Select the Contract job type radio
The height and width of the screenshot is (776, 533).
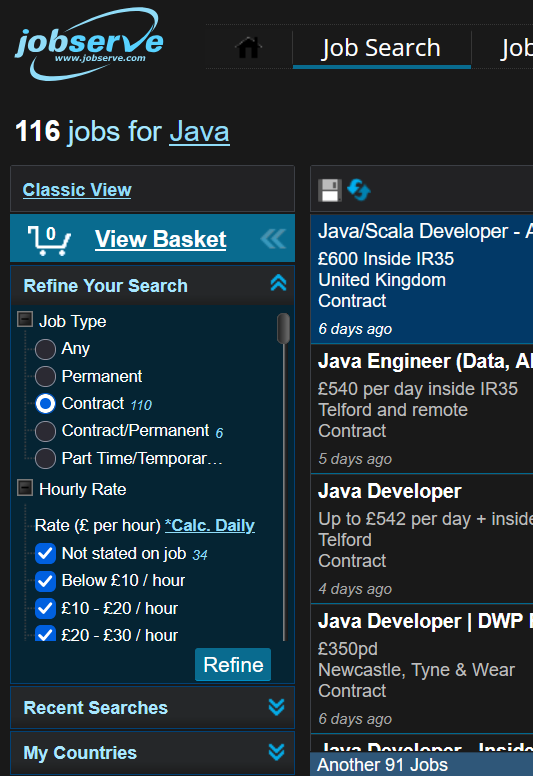46,404
